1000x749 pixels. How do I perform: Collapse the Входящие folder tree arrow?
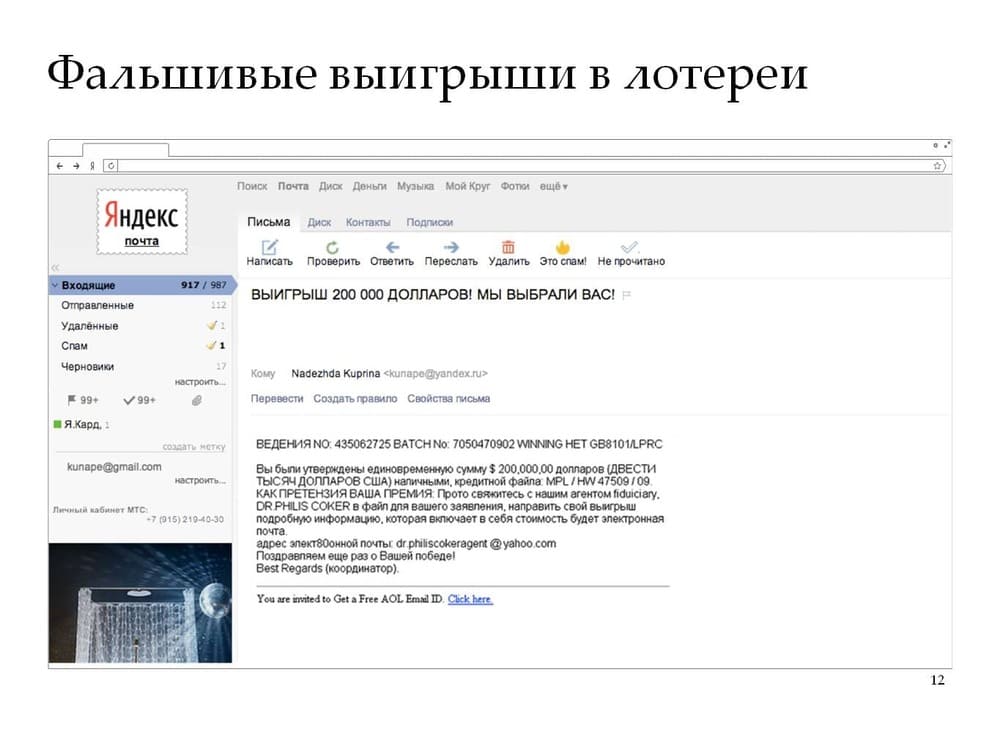54,285
